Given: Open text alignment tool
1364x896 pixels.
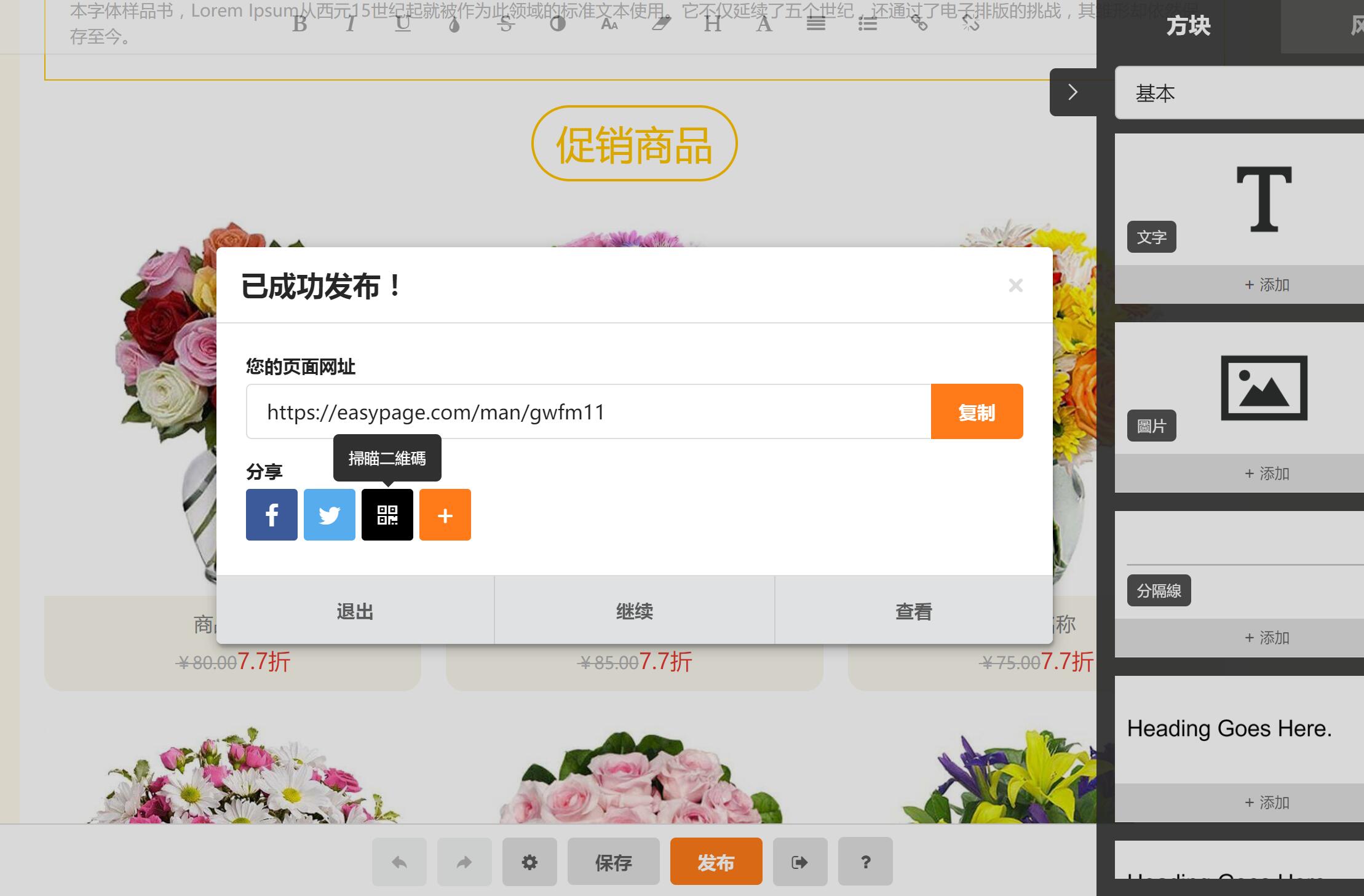Looking at the screenshot, I should point(816,24).
